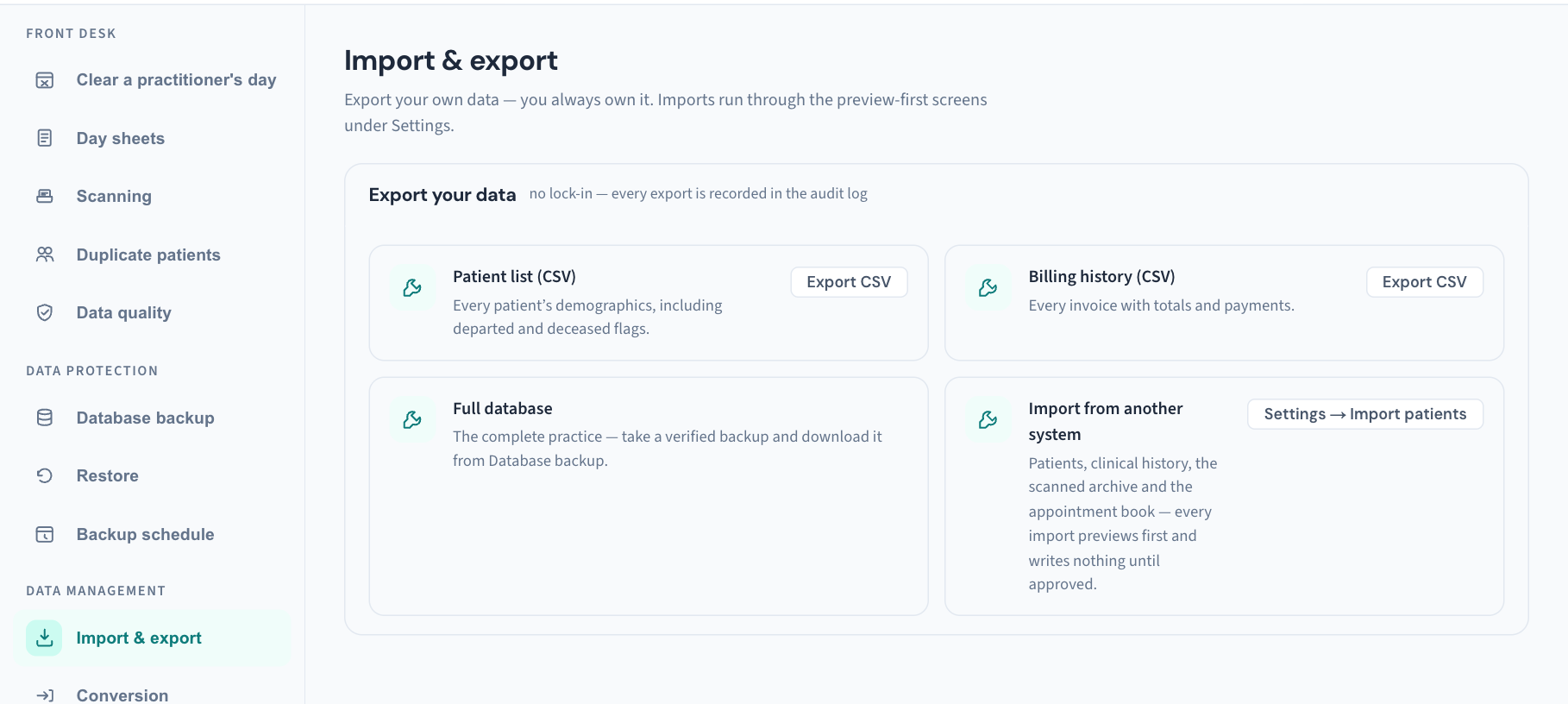The height and width of the screenshot is (704, 1568).
Task: Go to Day sheets
Action: coord(153,138)
